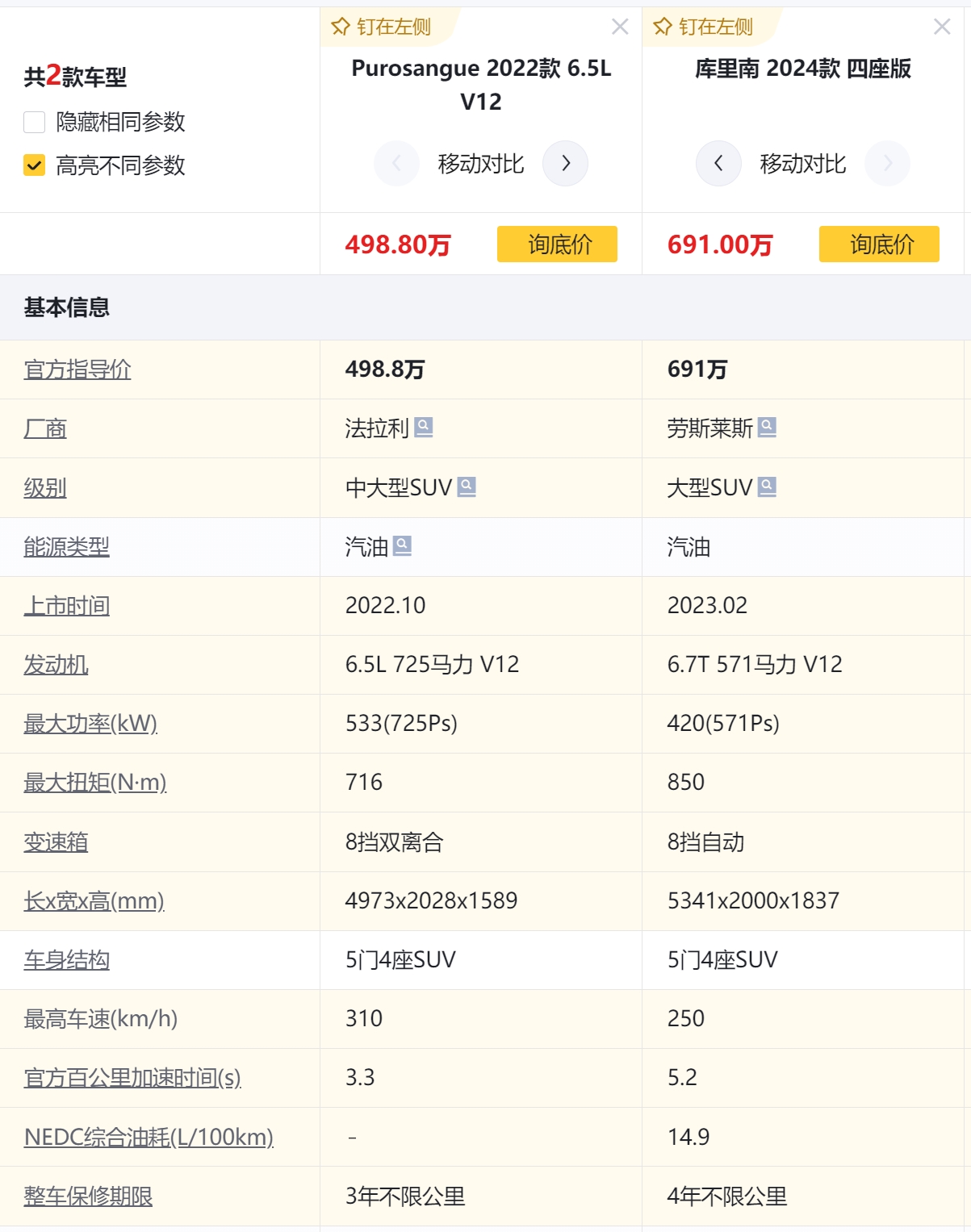Open magnifier icon next to 劳斯莱斯
Viewport: 971px width, 1232px height.
[768, 427]
